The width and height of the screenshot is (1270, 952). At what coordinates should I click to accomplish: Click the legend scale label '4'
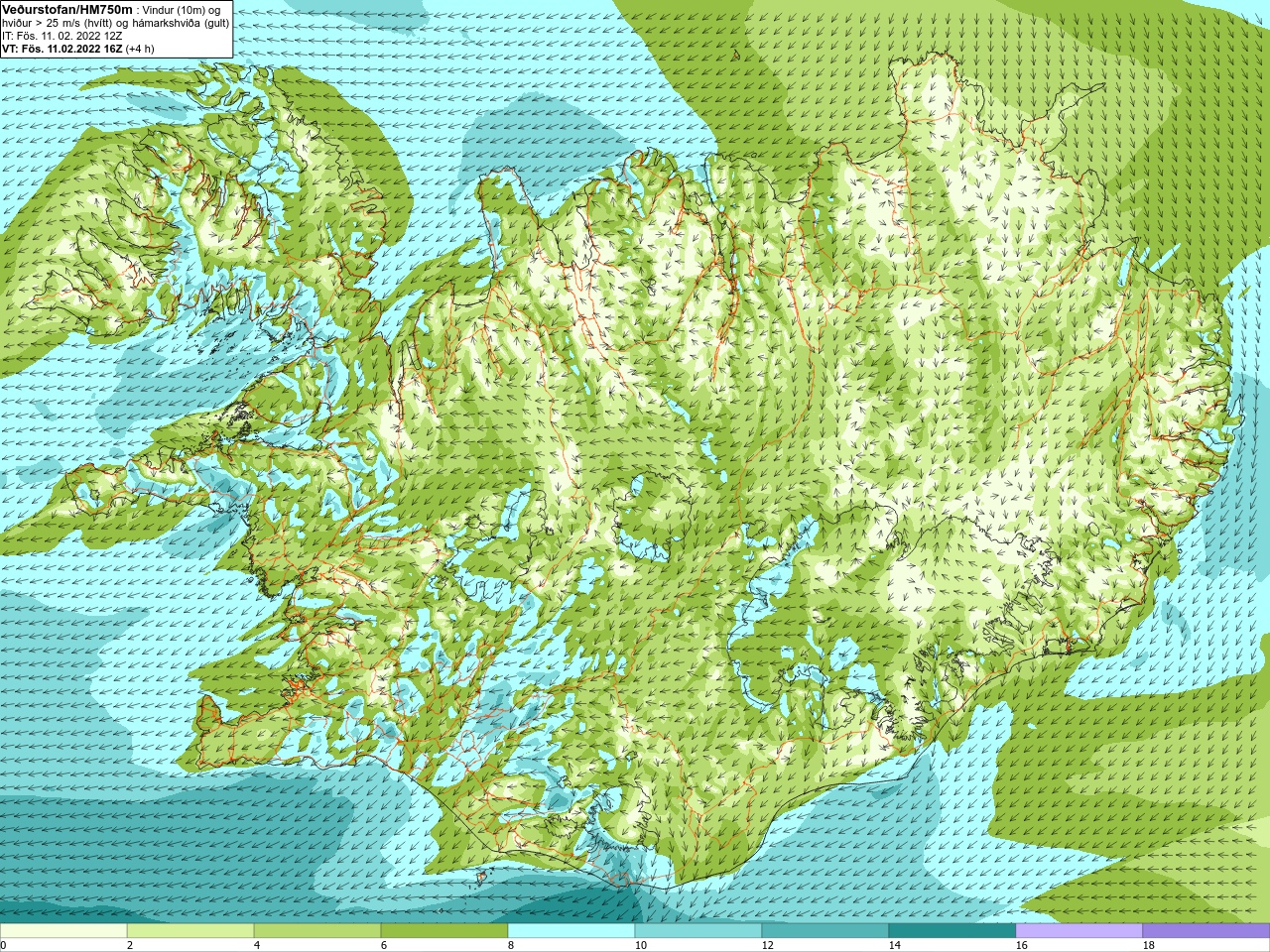(x=257, y=945)
